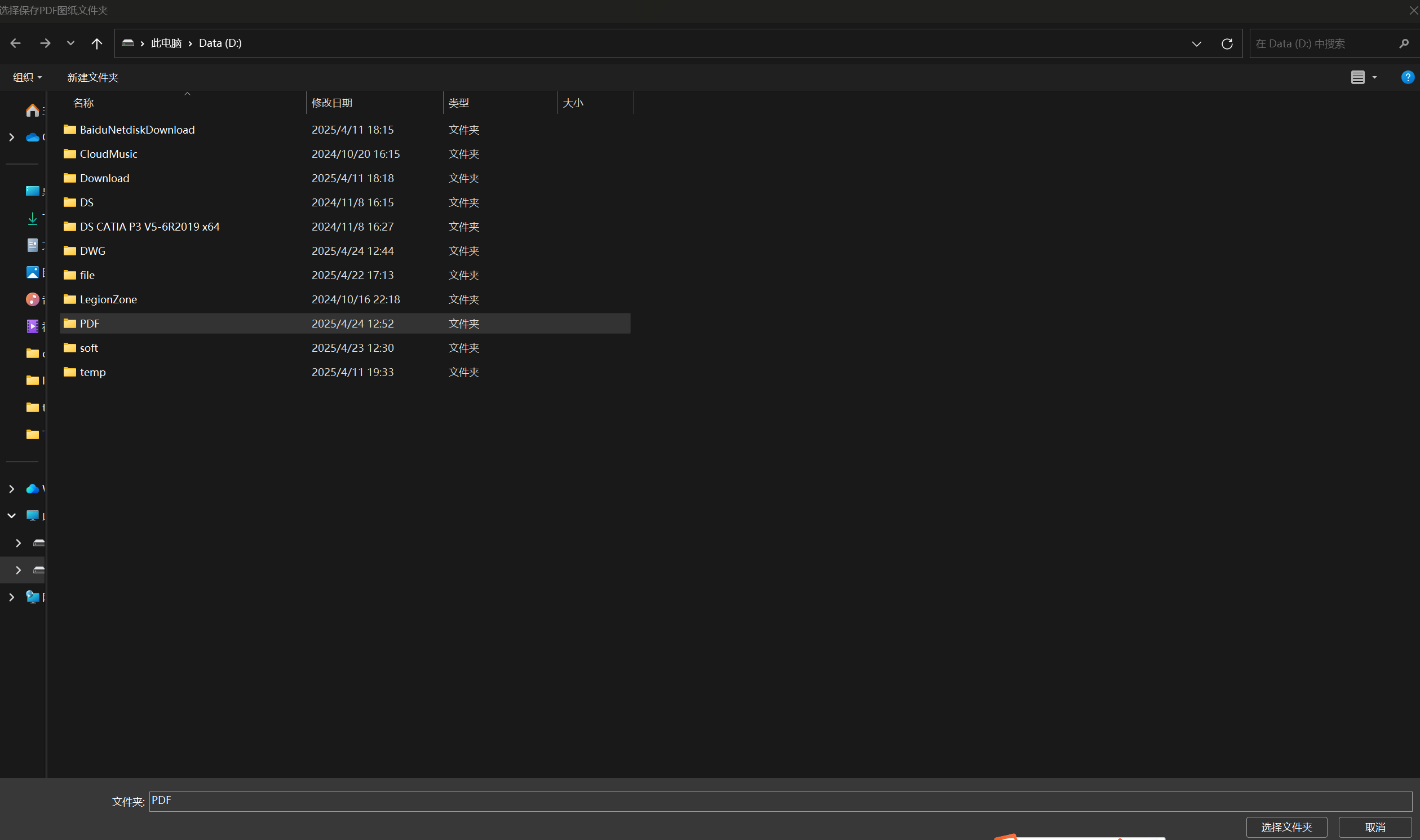Expand the address bar history dropdown

(x=1196, y=43)
